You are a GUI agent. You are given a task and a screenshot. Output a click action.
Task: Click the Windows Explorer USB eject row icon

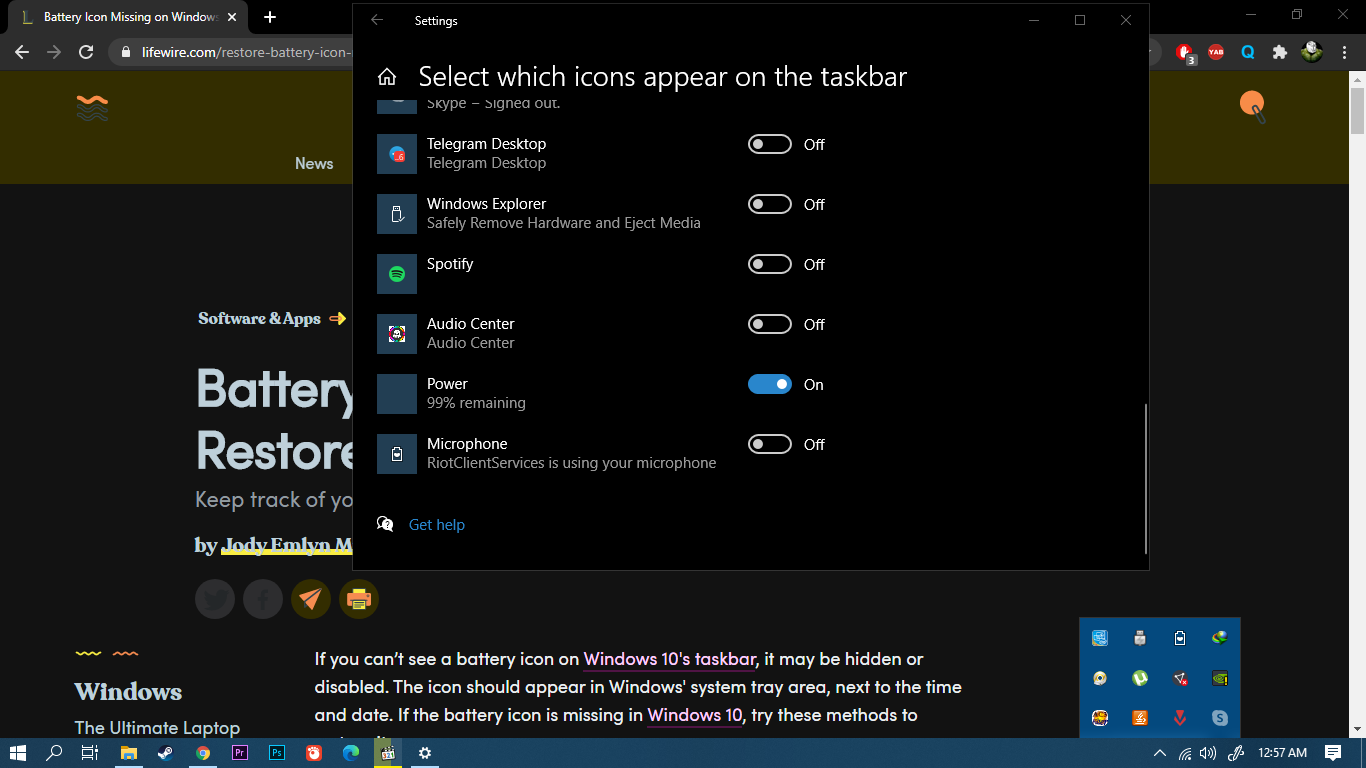pos(397,214)
